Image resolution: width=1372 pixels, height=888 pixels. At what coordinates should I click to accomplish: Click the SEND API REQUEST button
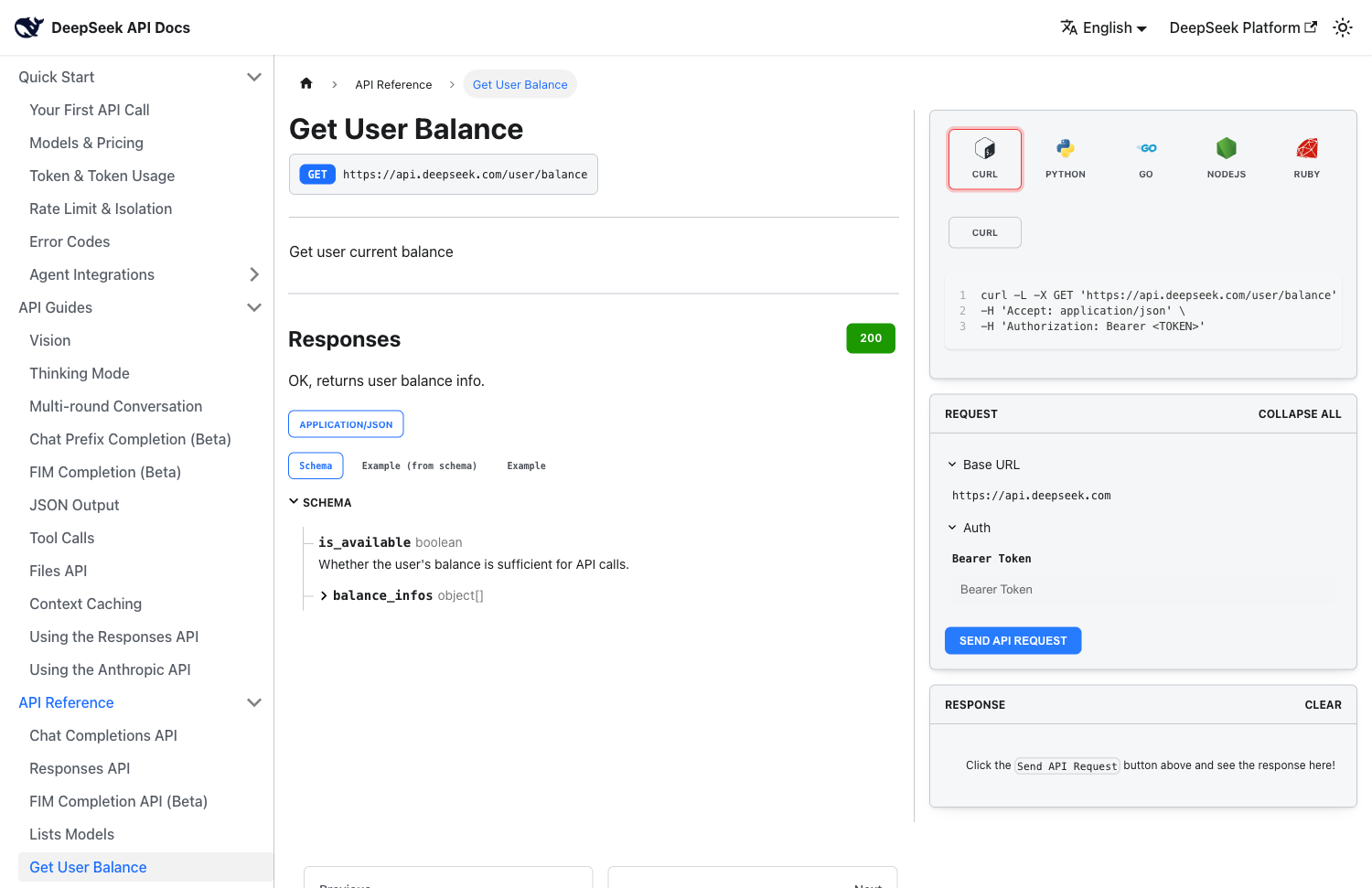[1013, 640]
